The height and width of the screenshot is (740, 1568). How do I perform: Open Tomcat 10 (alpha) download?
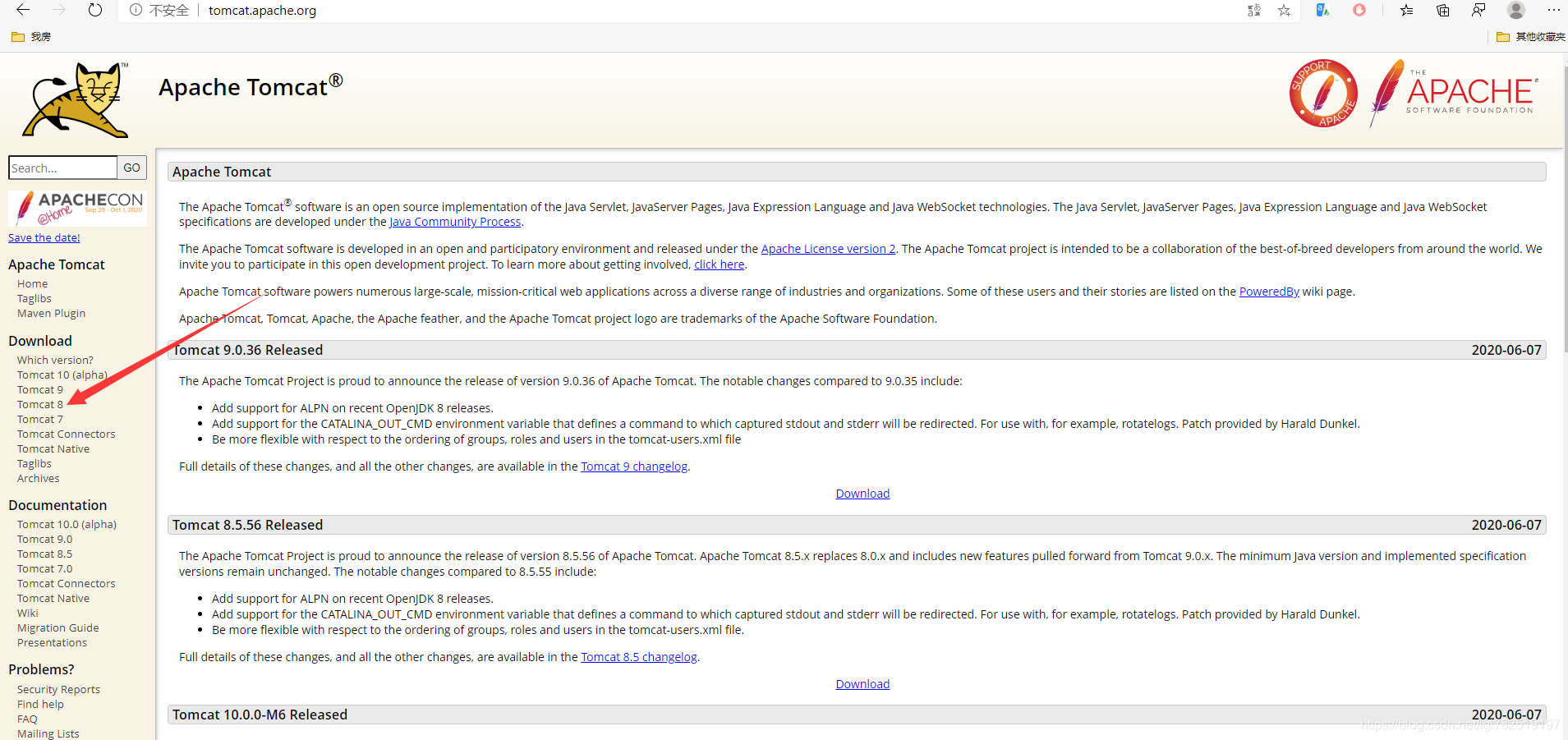pyautogui.click(x=62, y=375)
